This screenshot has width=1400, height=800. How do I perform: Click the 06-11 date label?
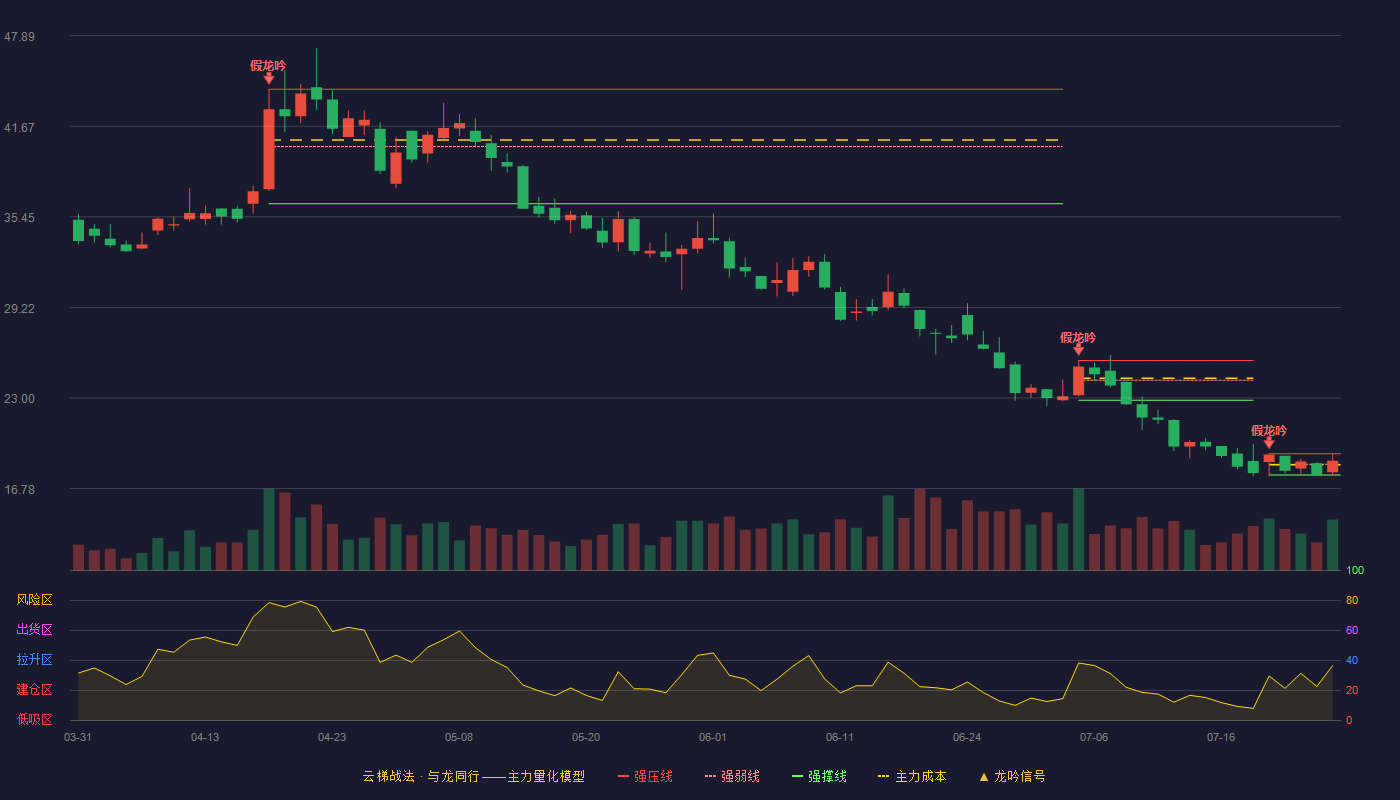pyautogui.click(x=840, y=737)
